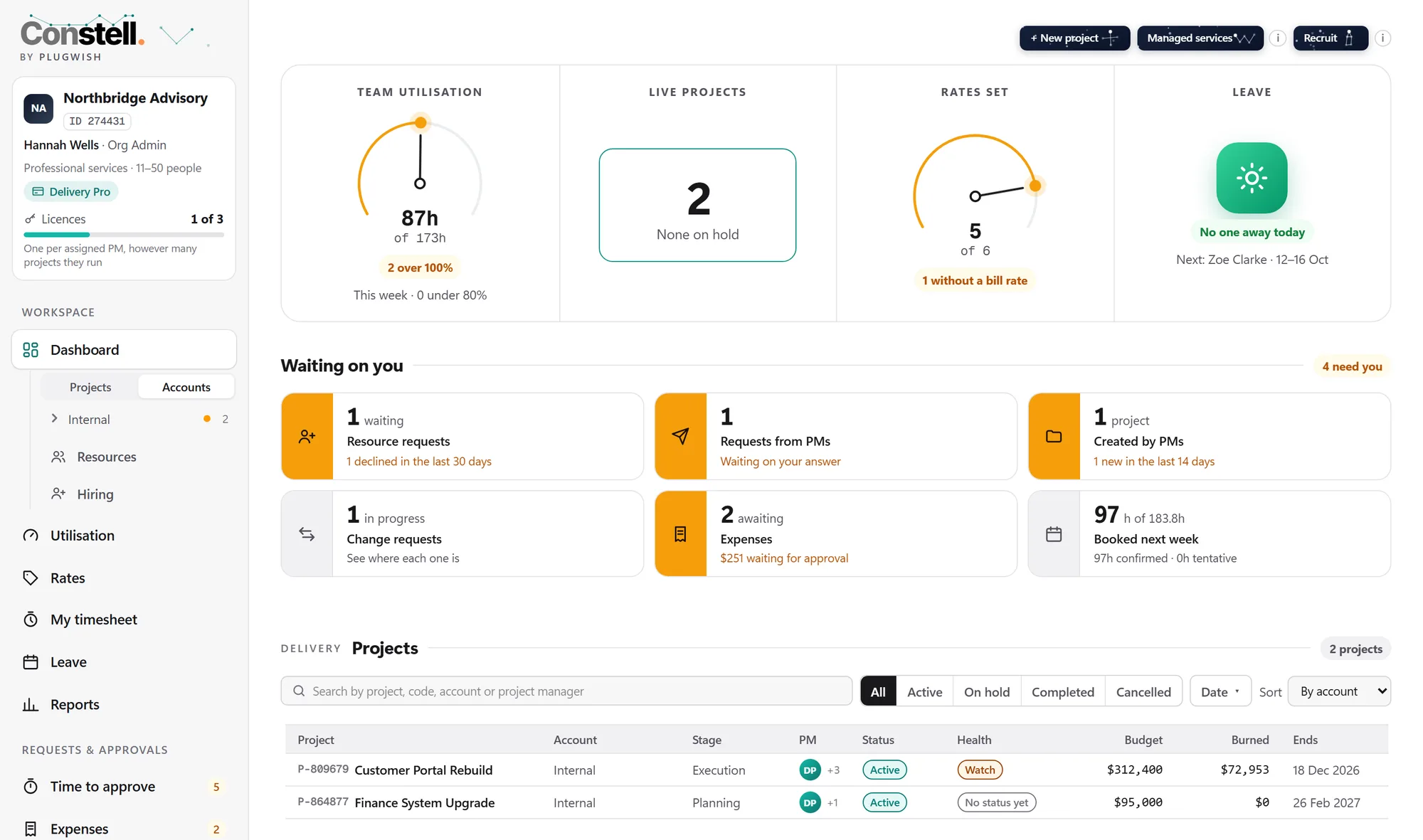Click the Budget column header
Viewport: 1423px width, 840px height.
pos(1143,740)
